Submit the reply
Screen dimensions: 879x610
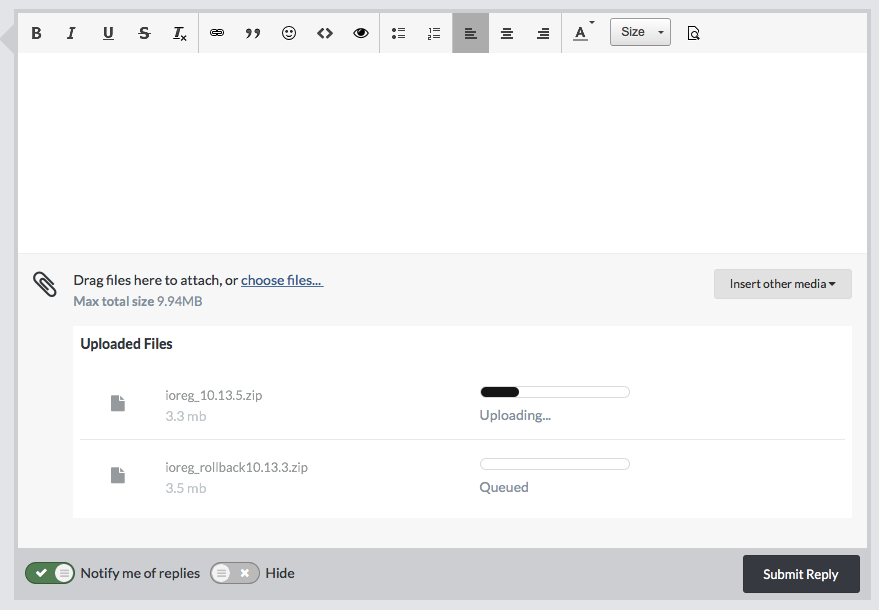801,574
